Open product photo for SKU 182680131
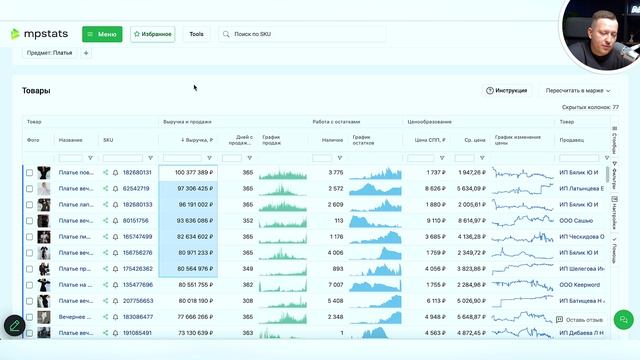Image resolution: width=640 pixels, height=360 pixels. tap(44, 173)
